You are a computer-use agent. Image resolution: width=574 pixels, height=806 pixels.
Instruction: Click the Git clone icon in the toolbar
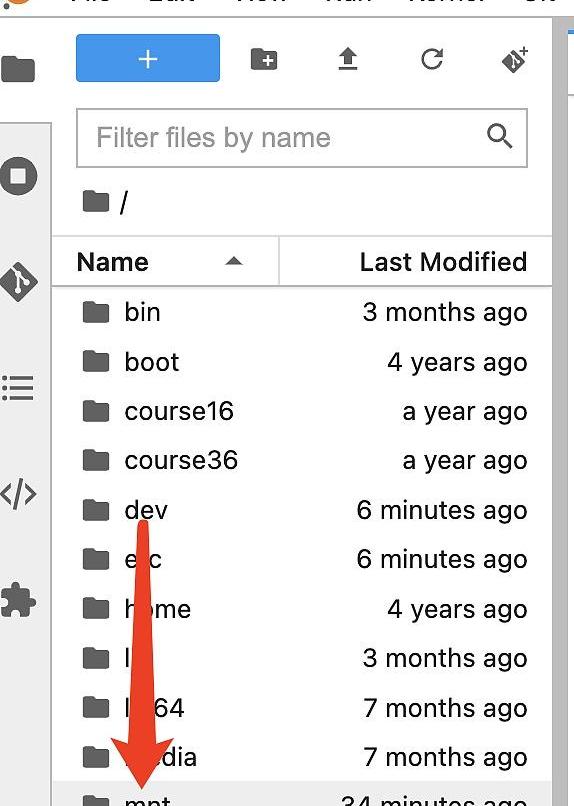[515, 59]
